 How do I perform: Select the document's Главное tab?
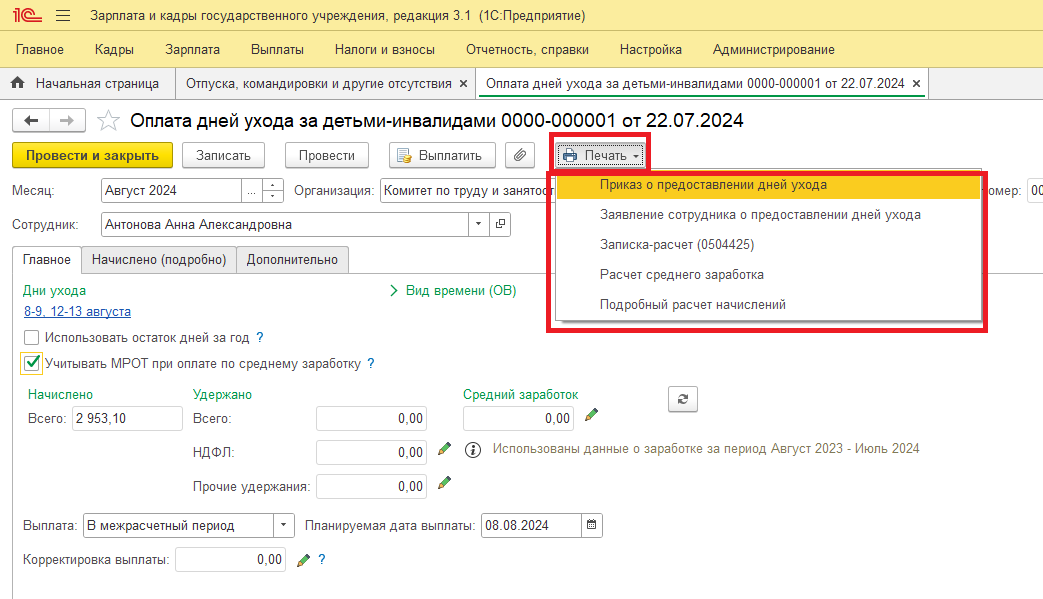coord(47,260)
